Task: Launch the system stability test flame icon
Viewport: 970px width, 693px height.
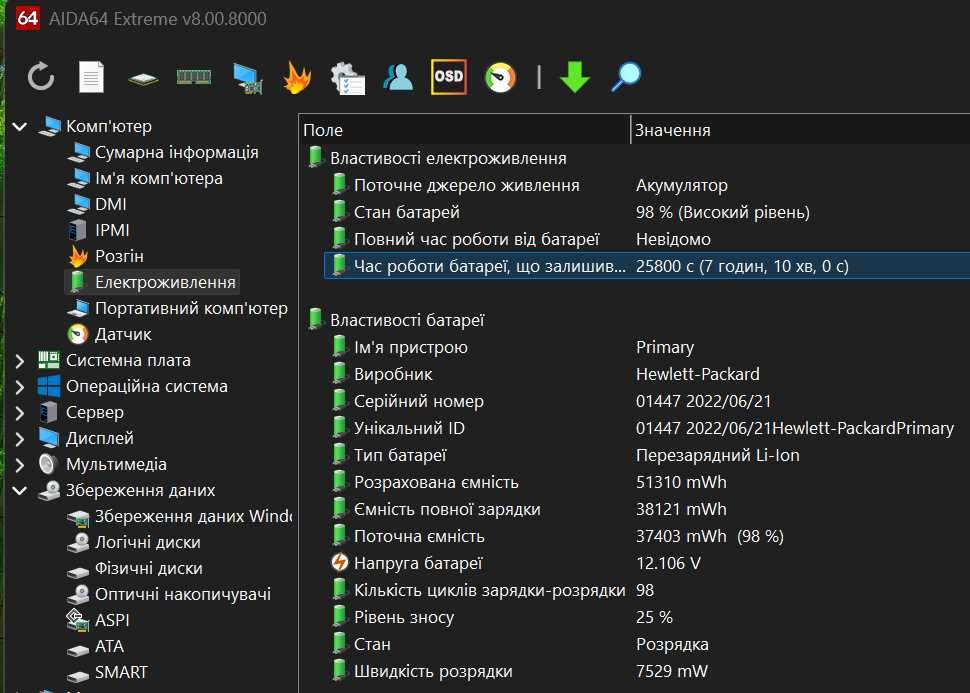Action: pyautogui.click(x=297, y=77)
